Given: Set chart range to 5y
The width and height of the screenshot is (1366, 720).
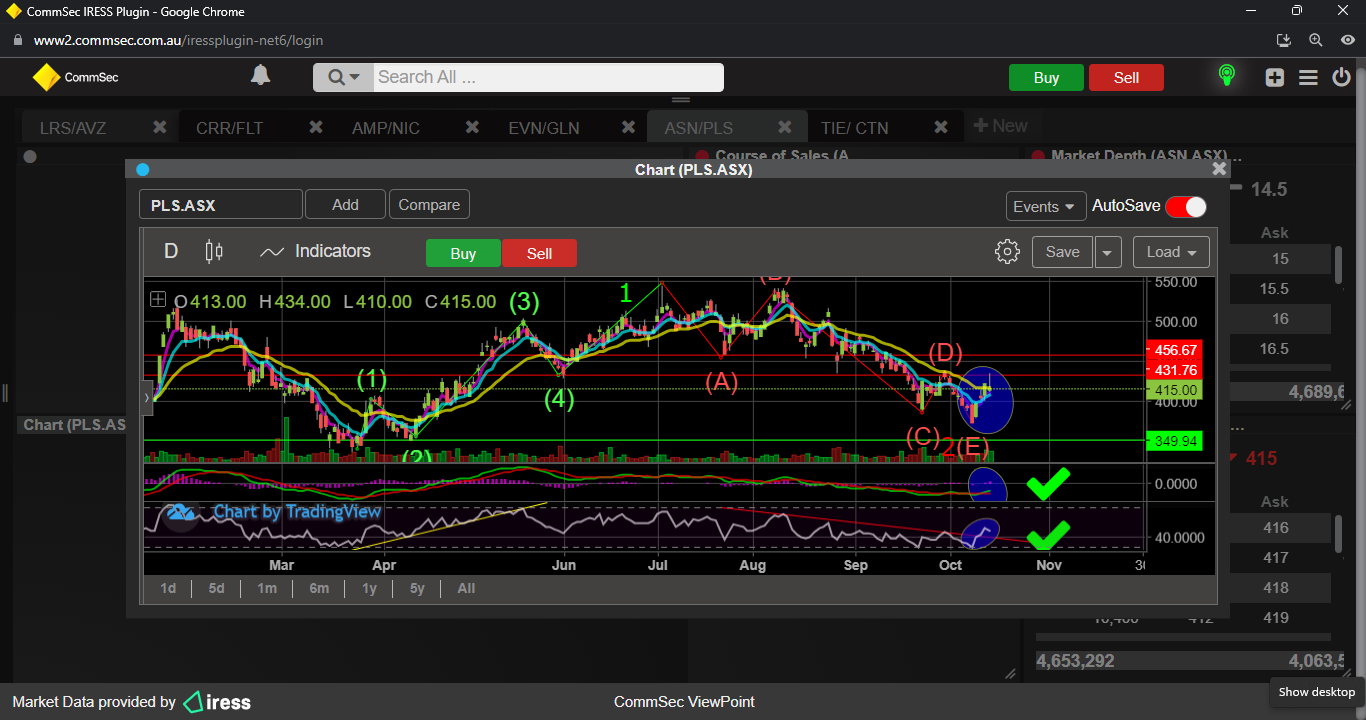Looking at the screenshot, I should (x=417, y=588).
